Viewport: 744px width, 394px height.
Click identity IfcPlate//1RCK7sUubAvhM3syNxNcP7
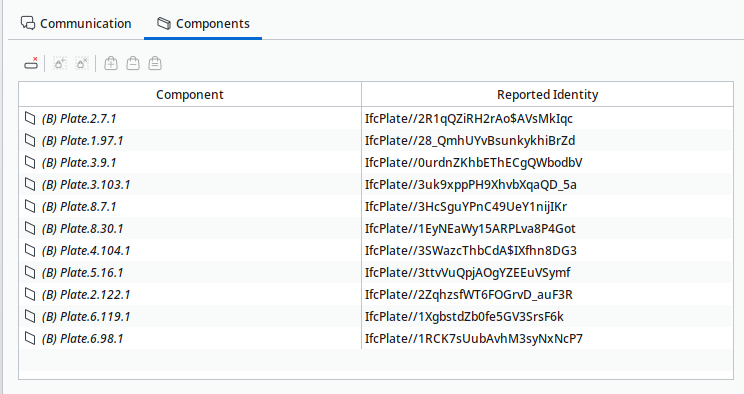(474, 338)
